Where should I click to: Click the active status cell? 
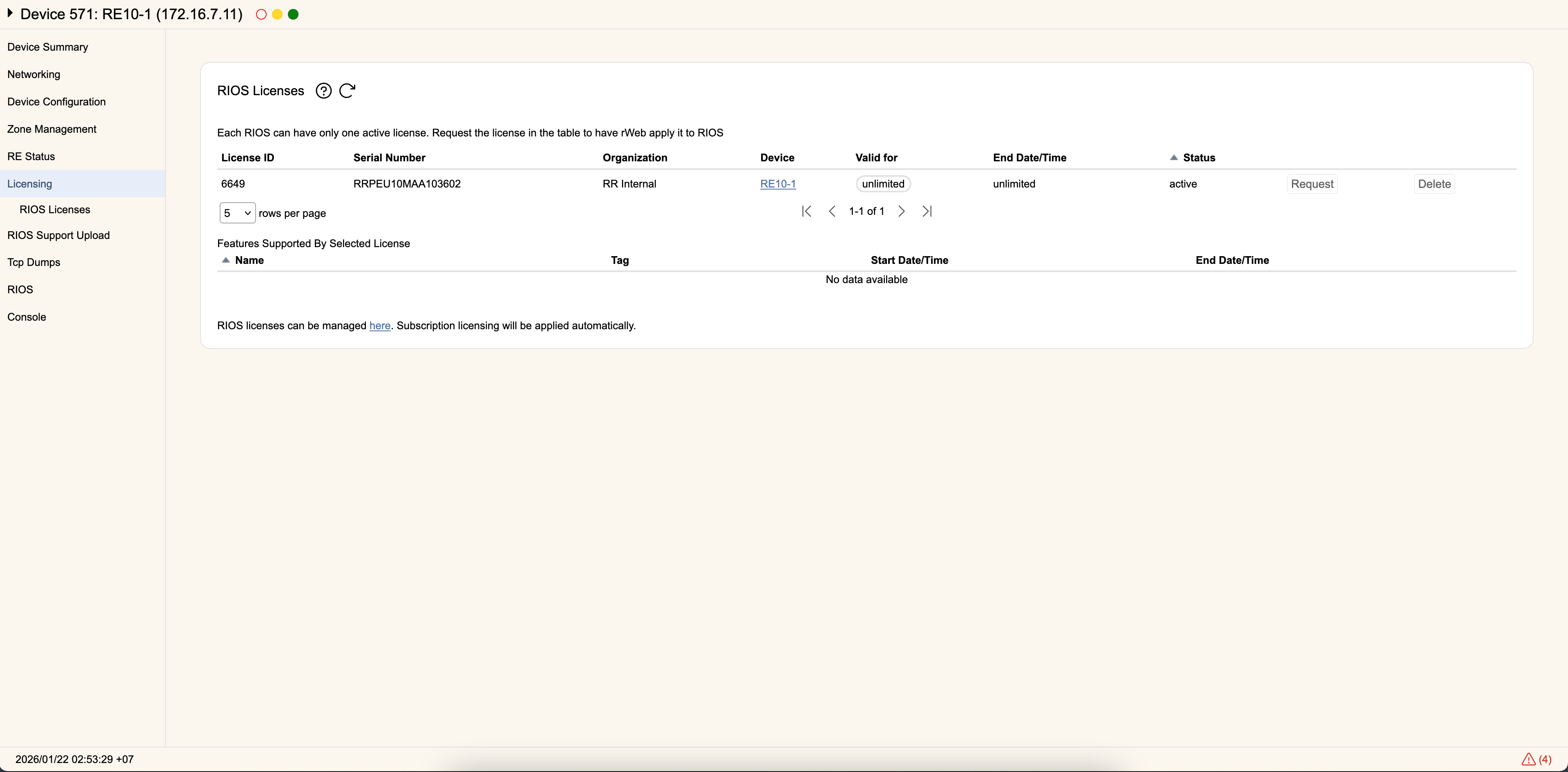pos(1183,184)
